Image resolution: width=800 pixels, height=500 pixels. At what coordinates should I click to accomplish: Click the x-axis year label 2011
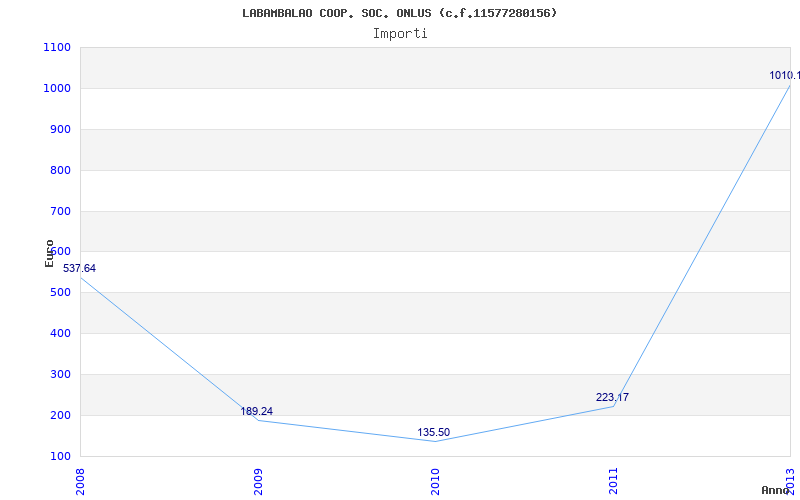pos(613,481)
